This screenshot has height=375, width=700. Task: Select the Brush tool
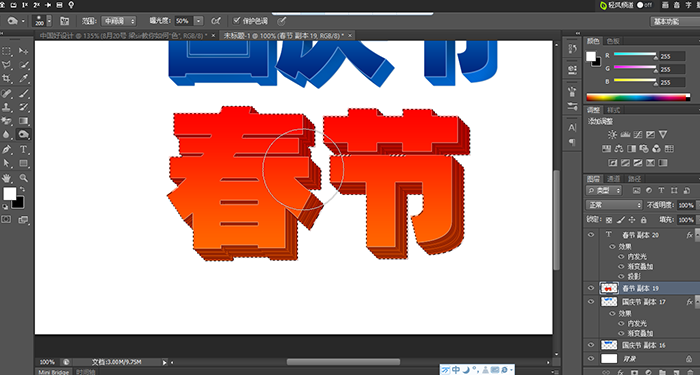[23, 93]
